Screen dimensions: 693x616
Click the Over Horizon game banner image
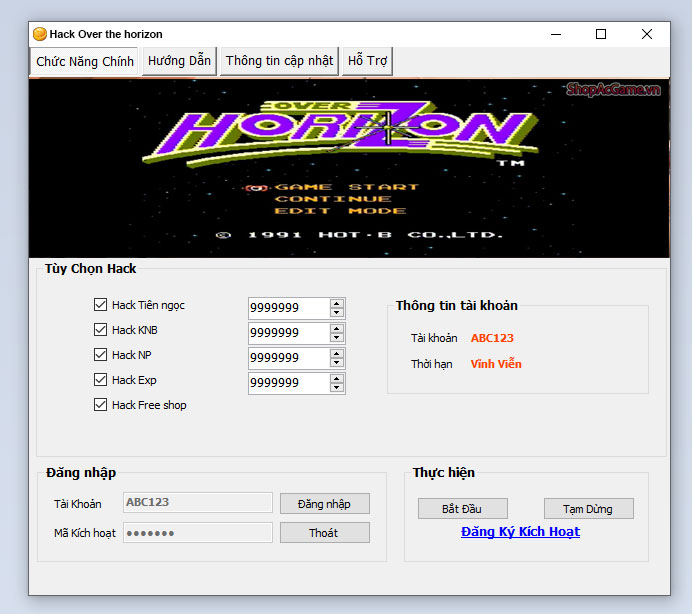(349, 168)
